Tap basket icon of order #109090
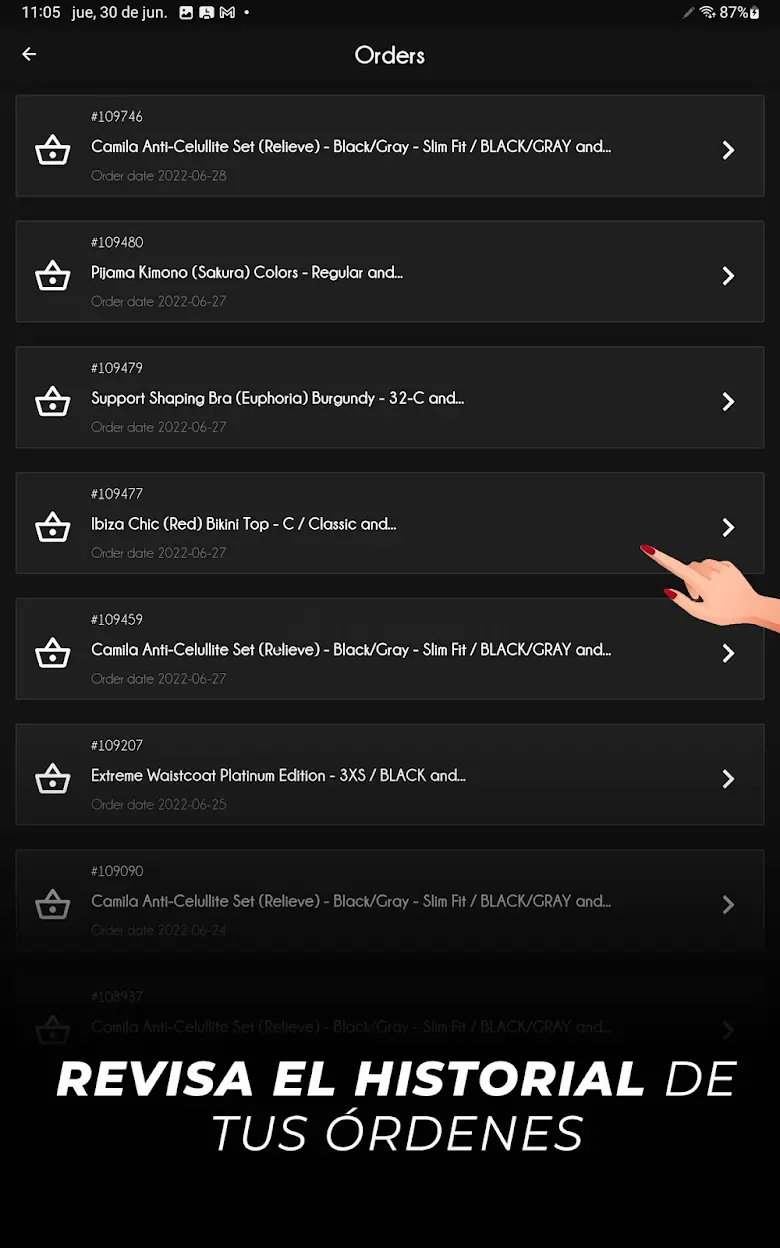 52,905
